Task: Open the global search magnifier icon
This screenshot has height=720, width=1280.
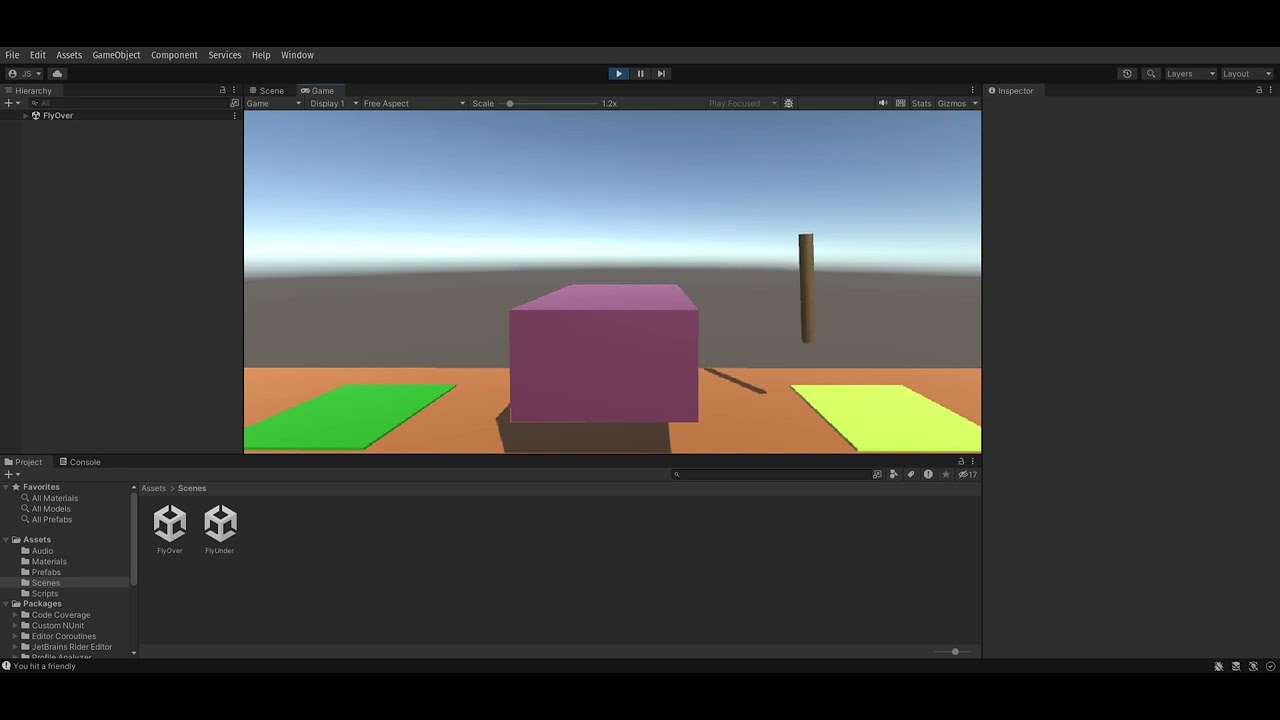Action: coord(1151,73)
